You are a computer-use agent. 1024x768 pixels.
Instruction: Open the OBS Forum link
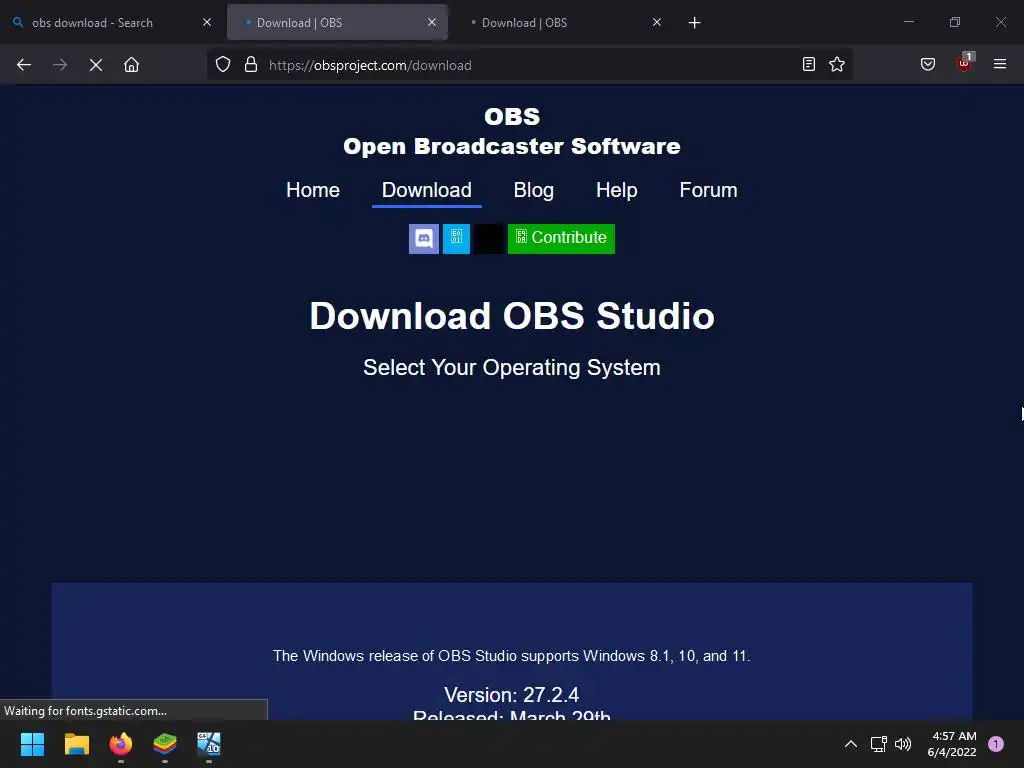click(708, 190)
